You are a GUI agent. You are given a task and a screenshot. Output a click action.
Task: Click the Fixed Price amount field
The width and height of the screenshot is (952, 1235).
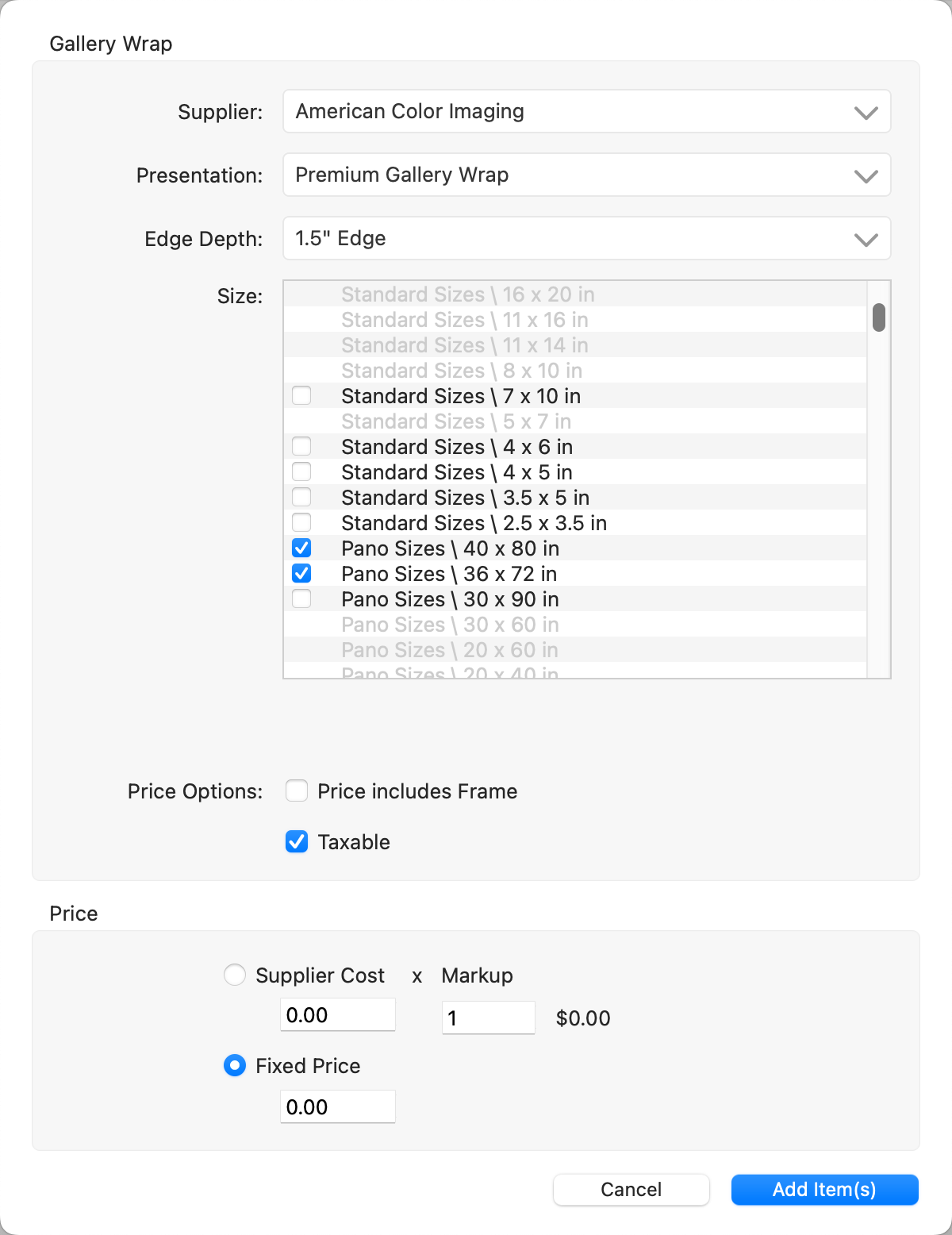[338, 1106]
